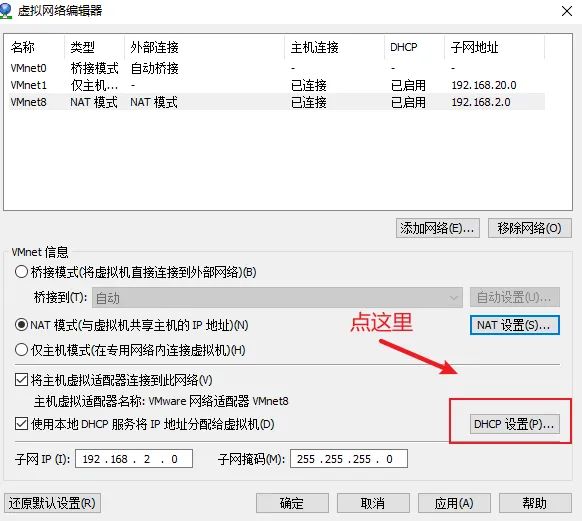Click the 添加网络 button
Viewport: 582px width, 521px height.
(x=438, y=228)
